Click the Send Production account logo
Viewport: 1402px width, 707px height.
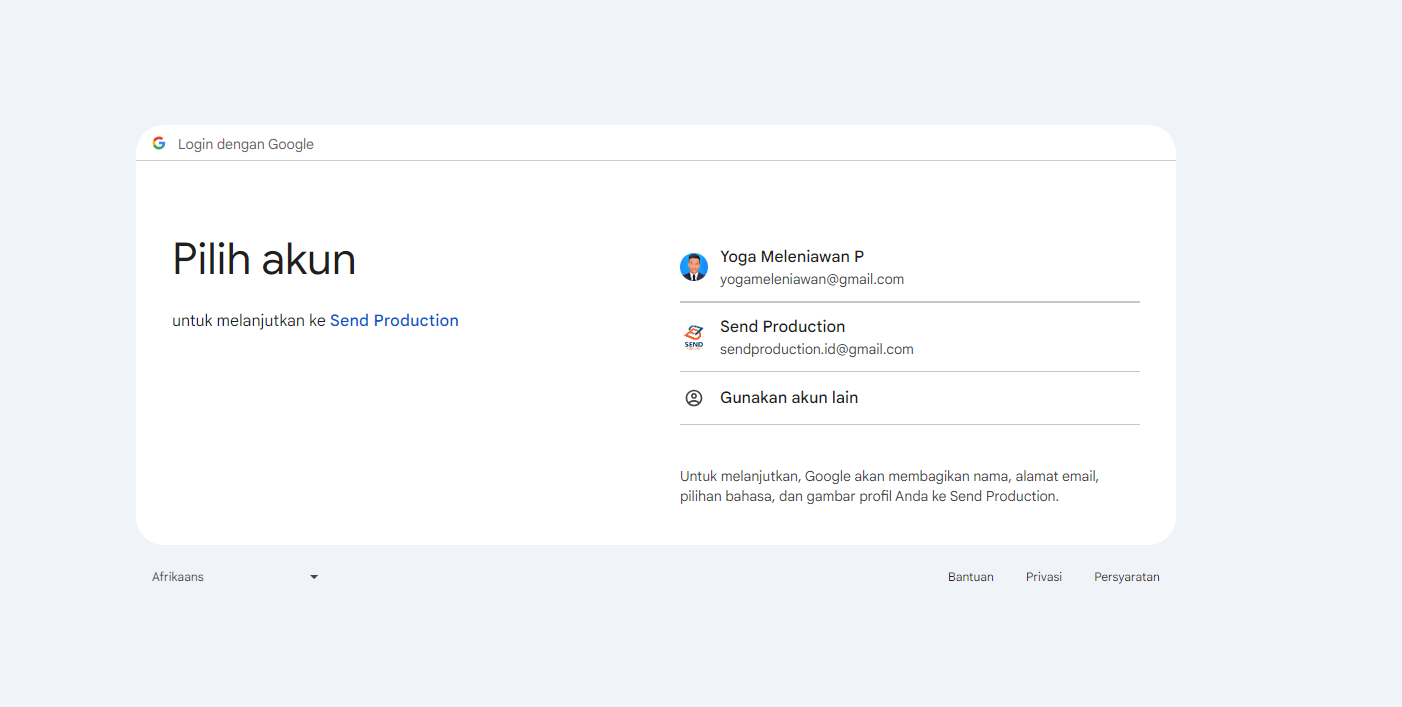tap(694, 337)
